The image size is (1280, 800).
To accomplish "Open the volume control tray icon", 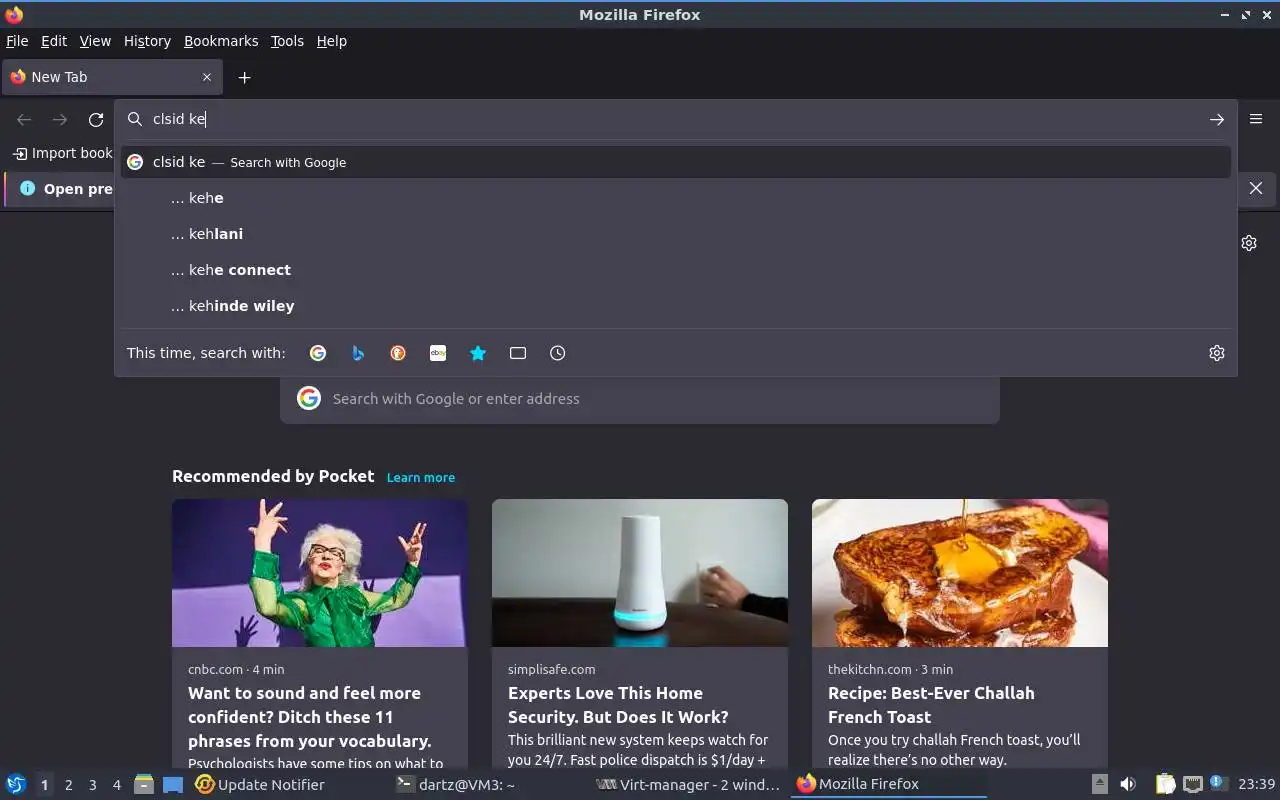I will (1128, 784).
